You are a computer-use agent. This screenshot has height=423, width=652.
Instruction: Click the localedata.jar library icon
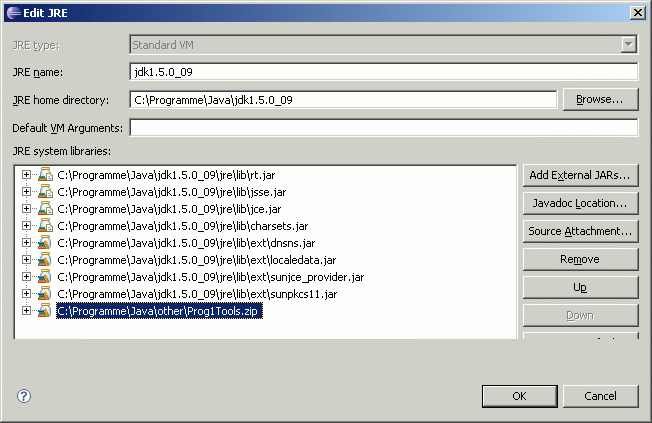(x=44, y=260)
